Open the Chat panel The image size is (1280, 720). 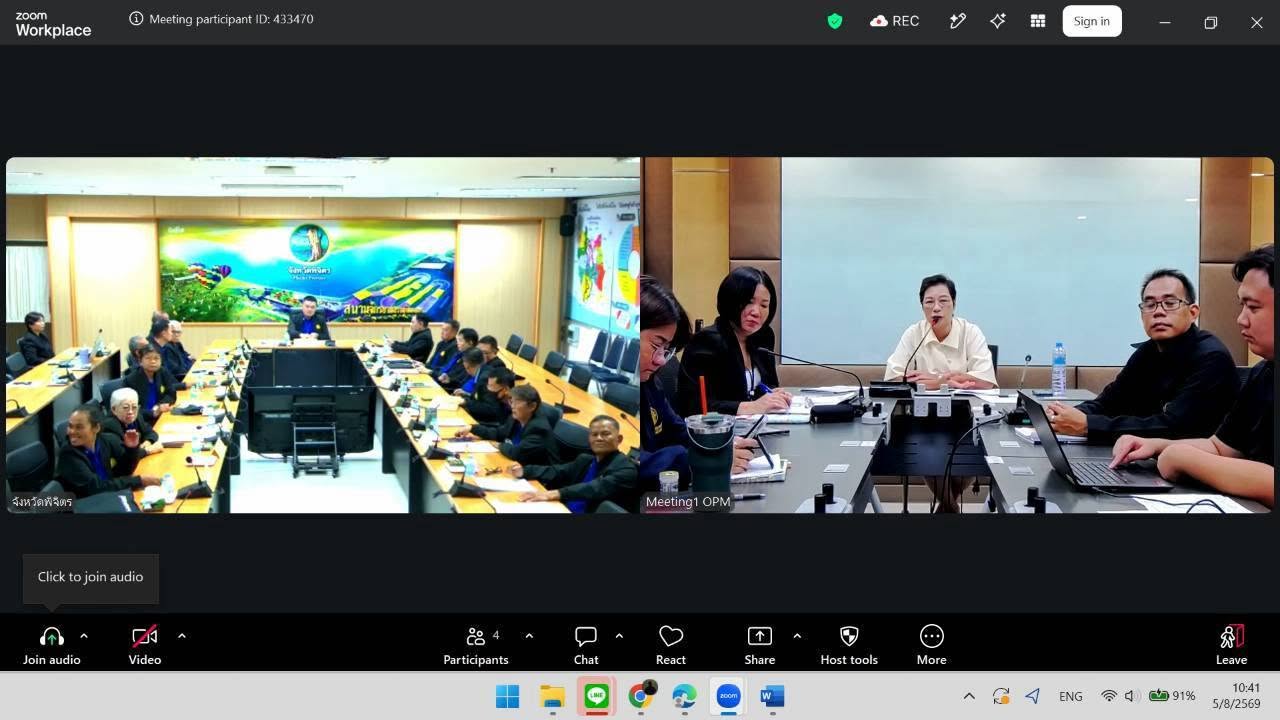(x=586, y=645)
